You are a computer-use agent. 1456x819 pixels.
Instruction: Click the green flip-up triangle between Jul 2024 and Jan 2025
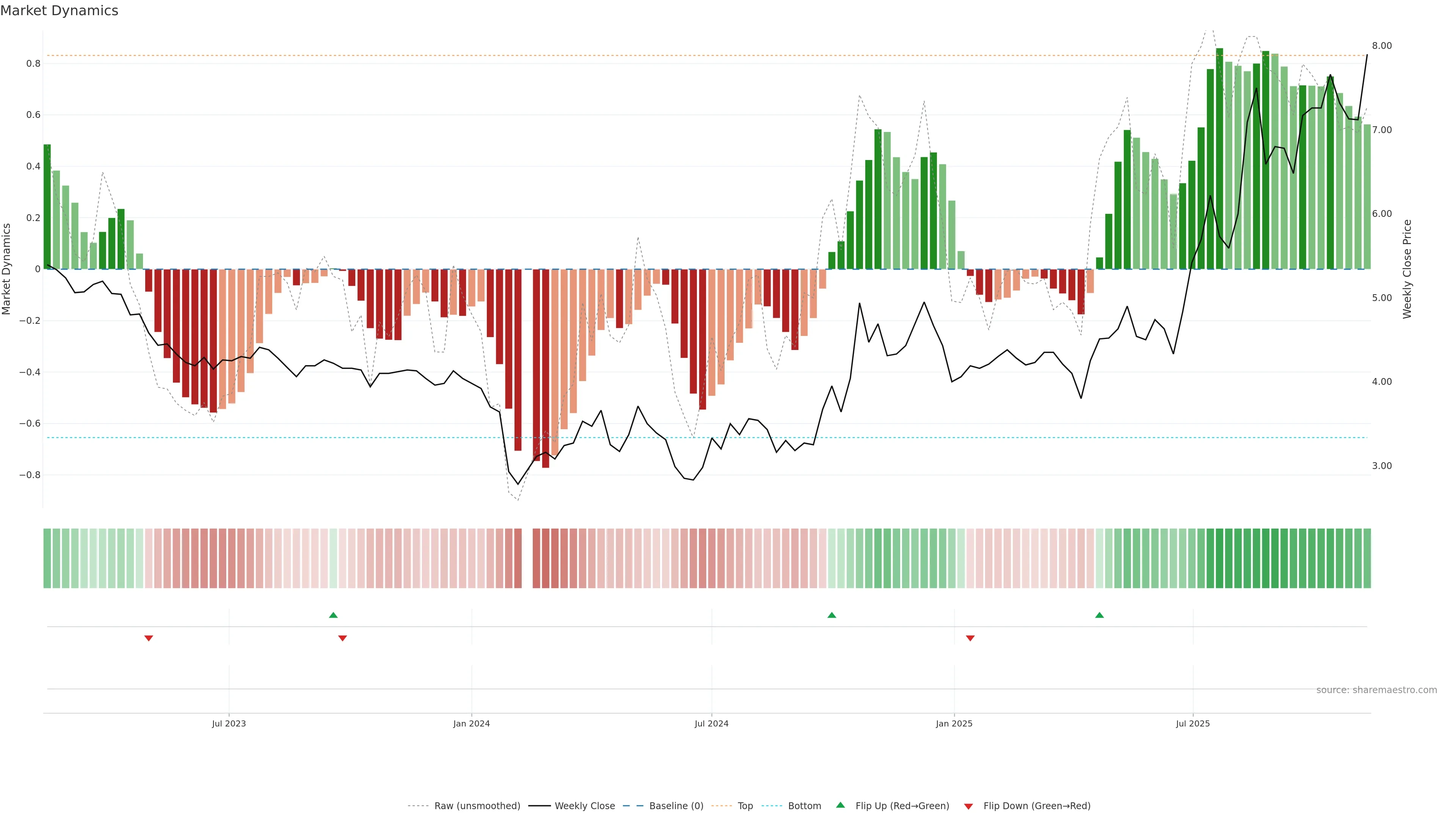[x=832, y=615]
